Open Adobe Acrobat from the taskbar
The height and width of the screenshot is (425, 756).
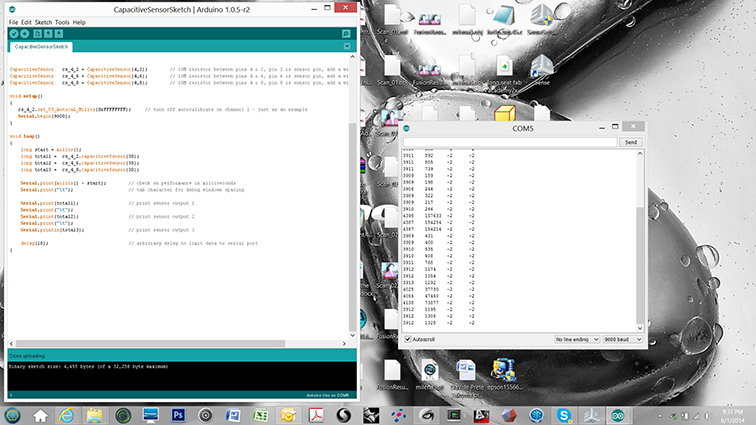pos(316,415)
